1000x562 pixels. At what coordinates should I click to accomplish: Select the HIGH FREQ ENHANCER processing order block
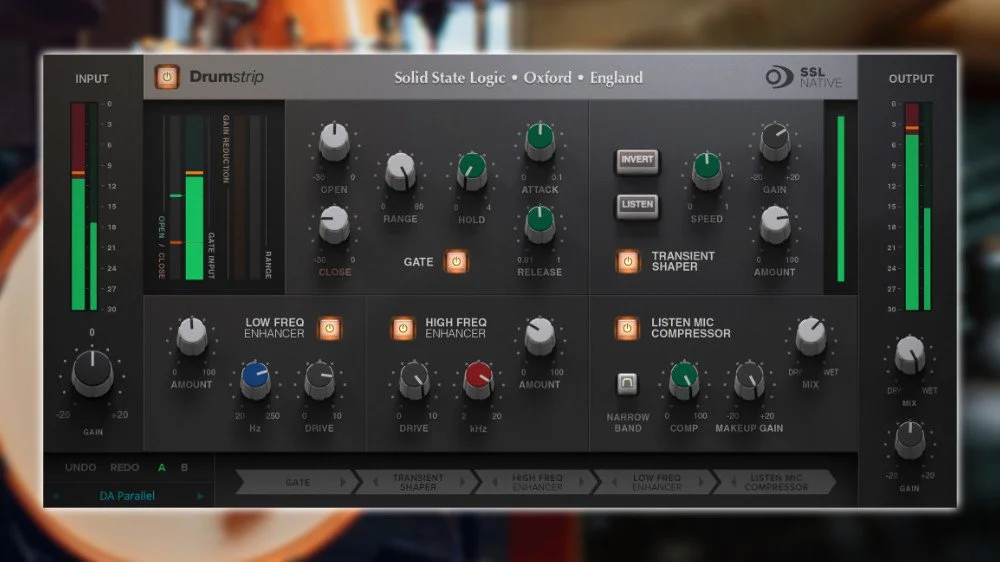pyautogui.click(x=538, y=482)
